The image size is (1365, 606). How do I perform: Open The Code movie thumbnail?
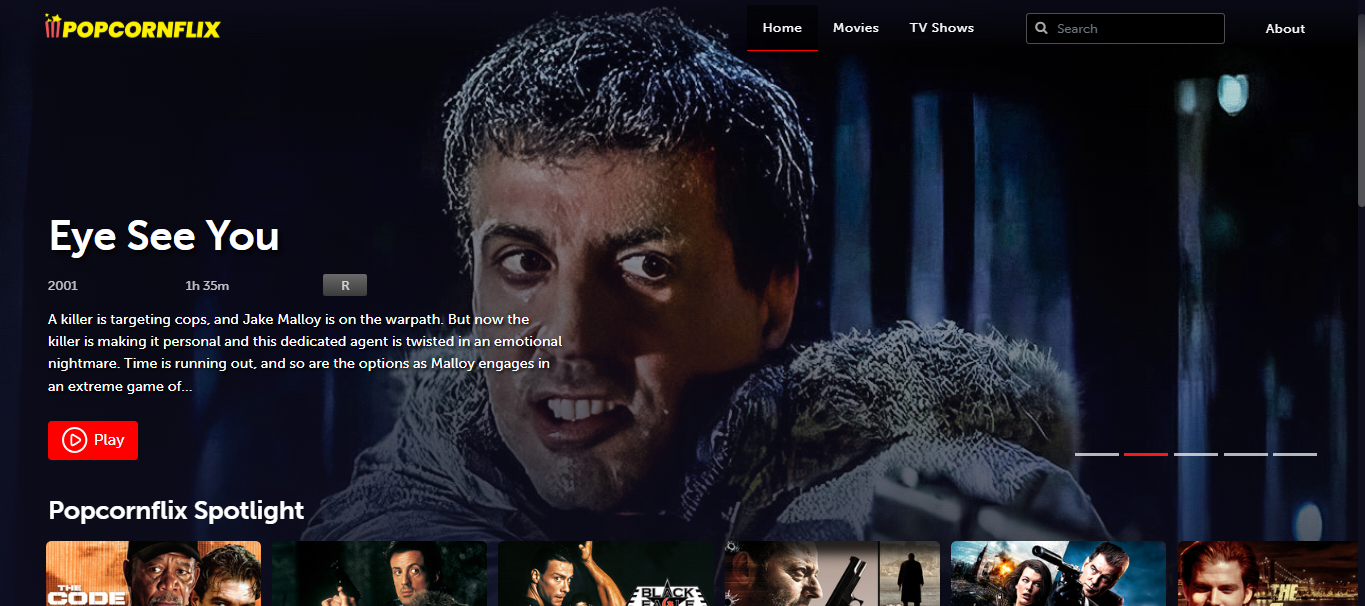(x=153, y=574)
